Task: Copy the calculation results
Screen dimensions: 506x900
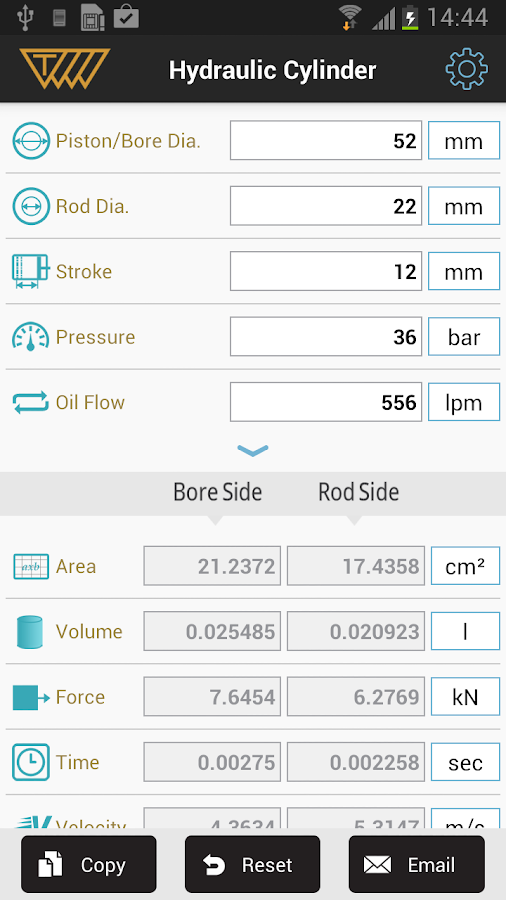Action: pyautogui.click(x=89, y=864)
